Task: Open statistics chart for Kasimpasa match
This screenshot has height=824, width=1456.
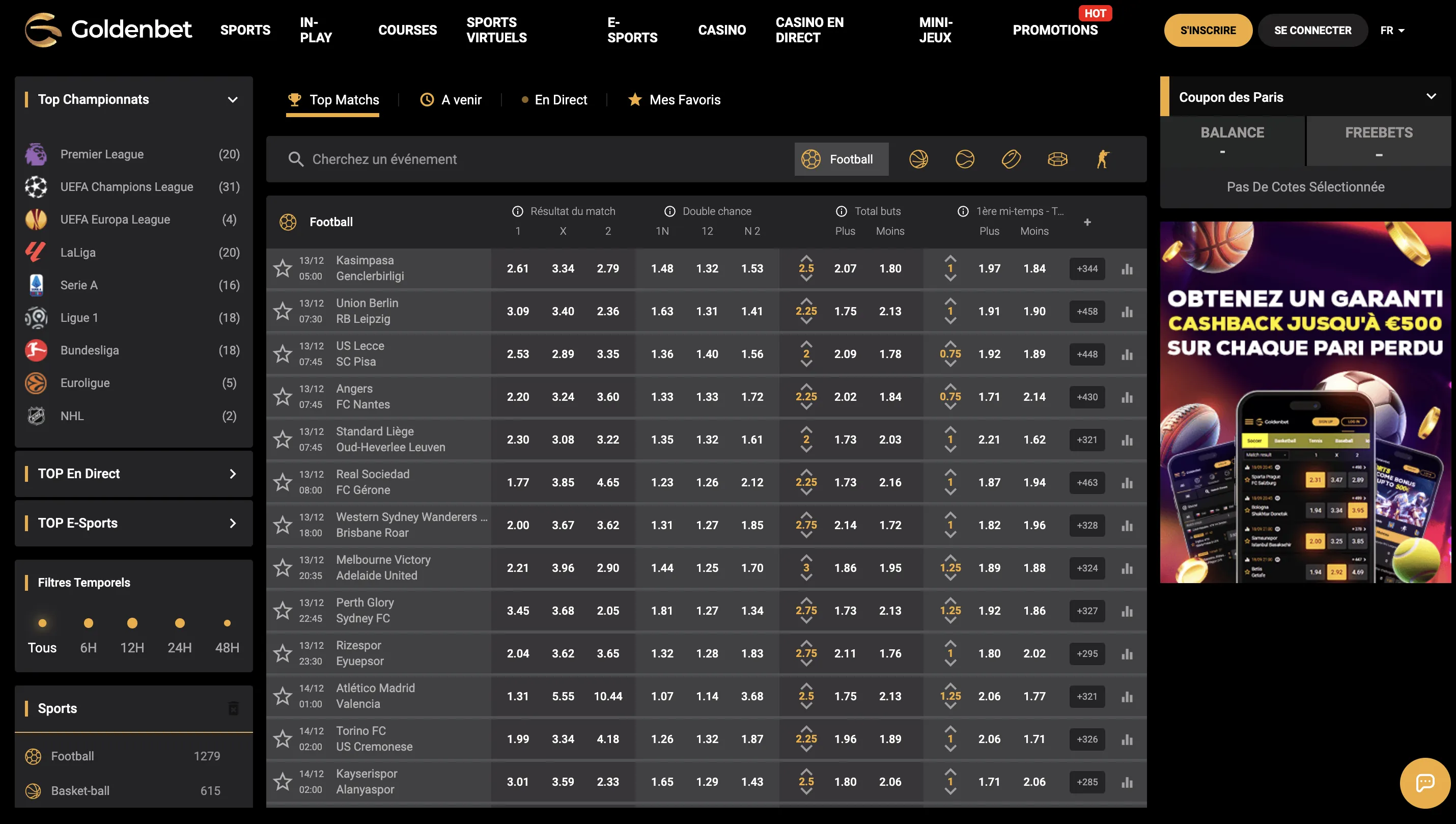Action: coord(1127,269)
